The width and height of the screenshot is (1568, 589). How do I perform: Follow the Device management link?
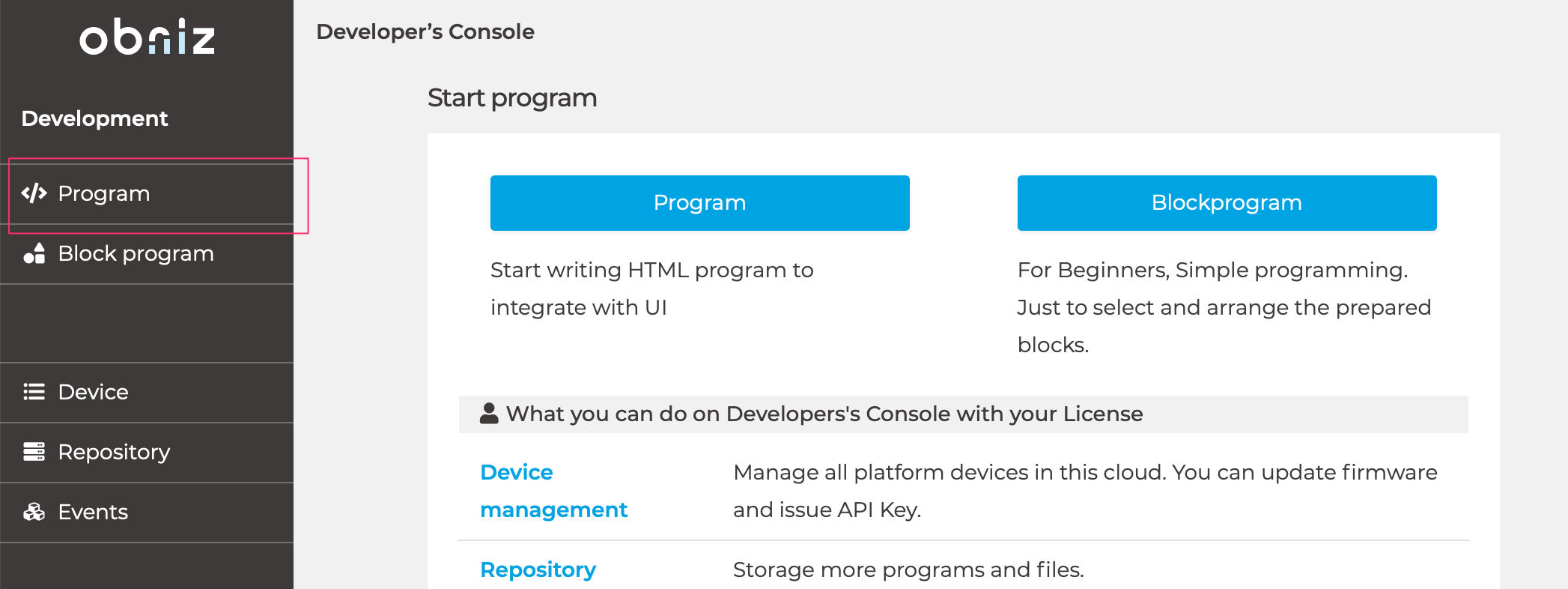[553, 491]
